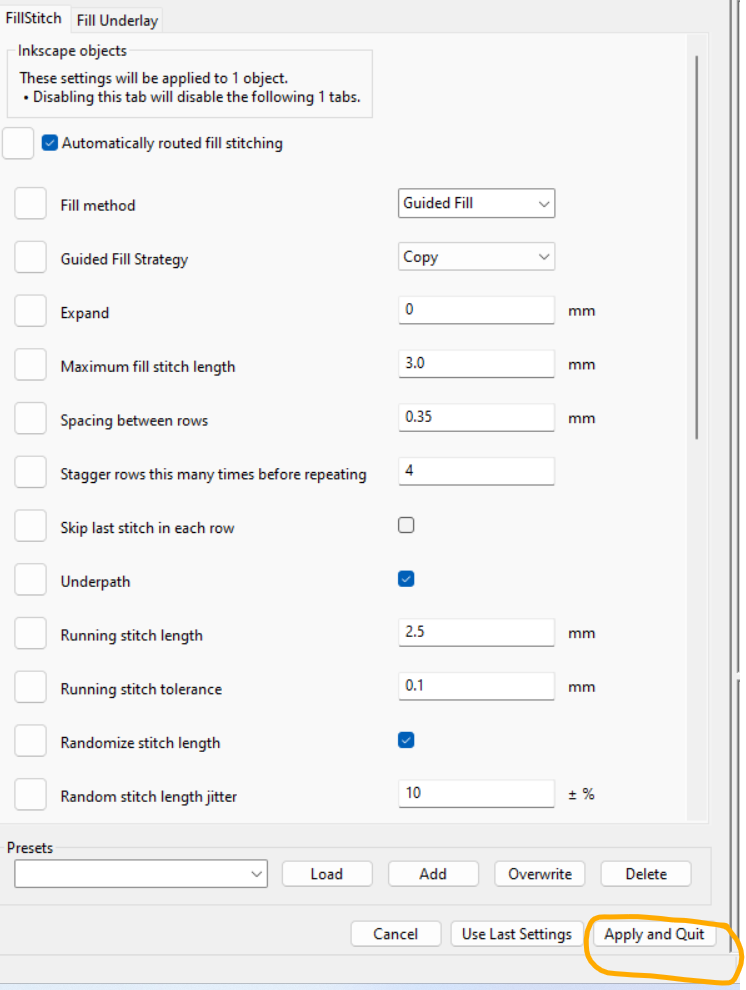Click 'Stagger rows this many times before repeating'
746x990 pixels.
coord(213,474)
